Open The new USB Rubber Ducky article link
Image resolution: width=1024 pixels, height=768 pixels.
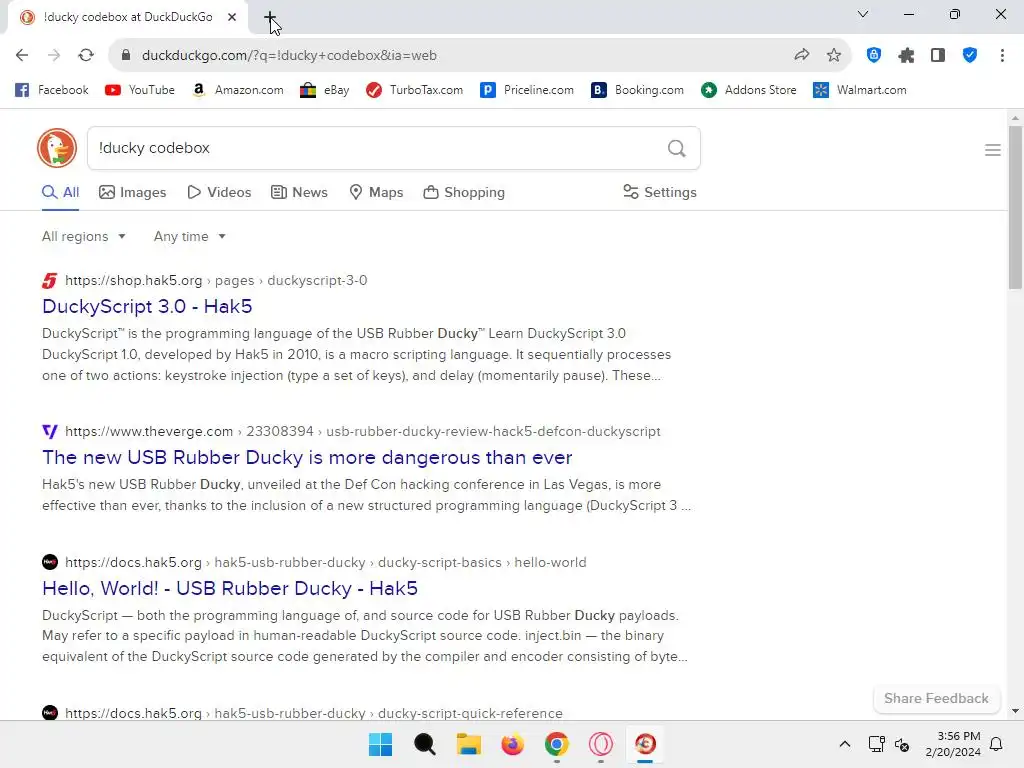pos(307,457)
